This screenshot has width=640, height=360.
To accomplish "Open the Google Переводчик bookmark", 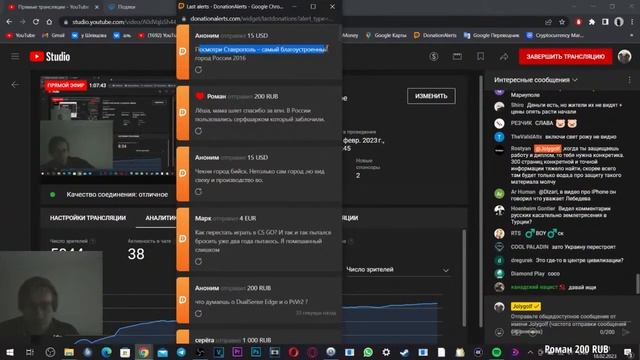I will point(491,36).
